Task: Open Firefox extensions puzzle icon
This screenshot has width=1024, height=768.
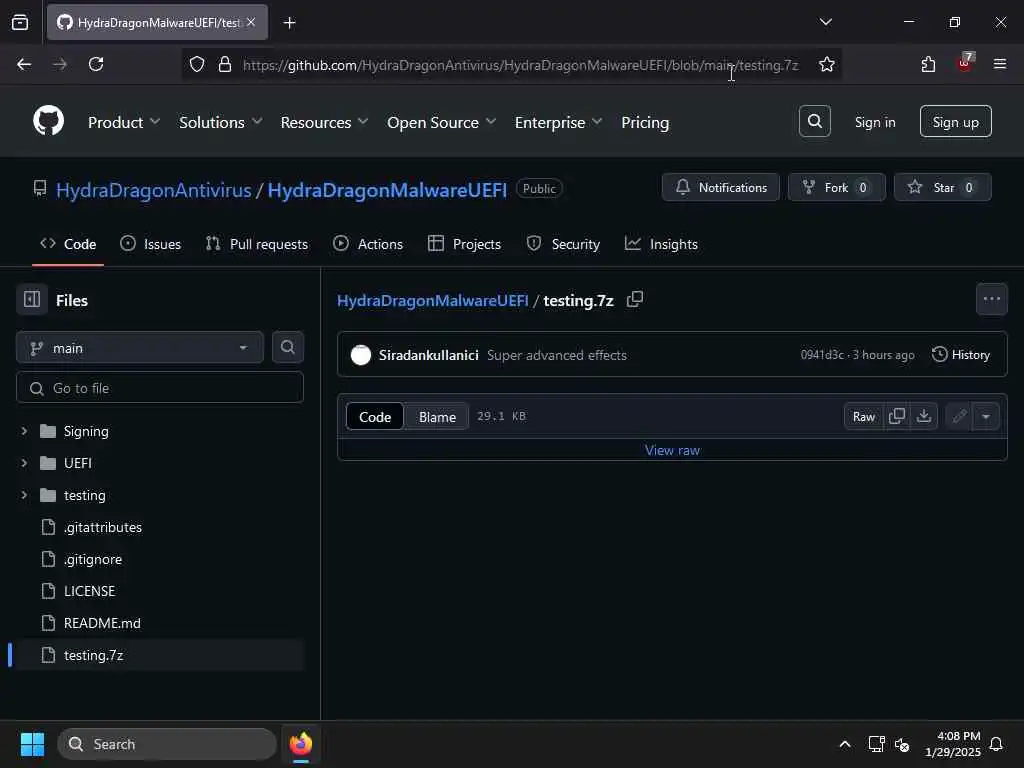Action: pos(928,64)
